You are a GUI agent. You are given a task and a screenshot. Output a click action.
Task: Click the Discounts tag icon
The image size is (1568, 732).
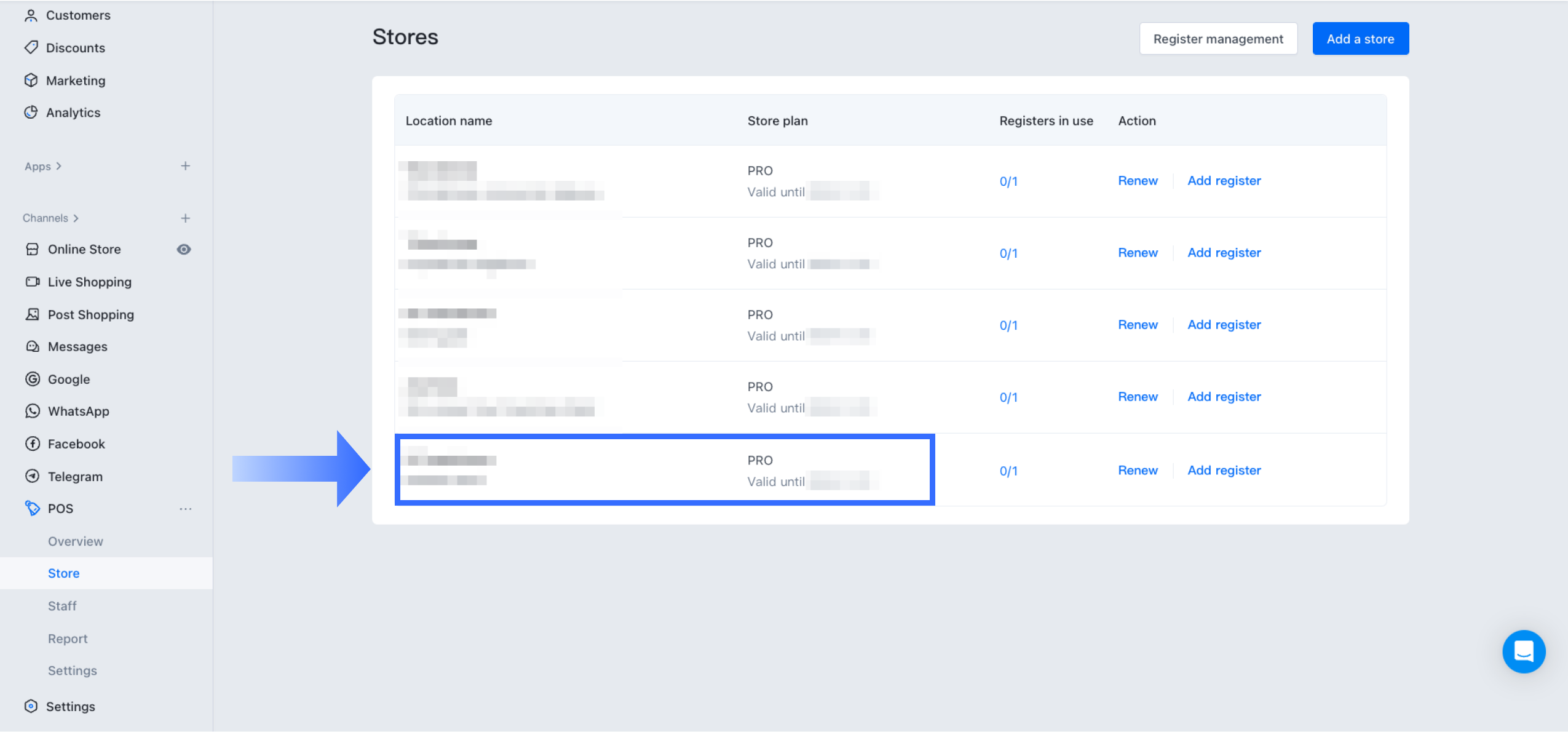[x=31, y=47]
